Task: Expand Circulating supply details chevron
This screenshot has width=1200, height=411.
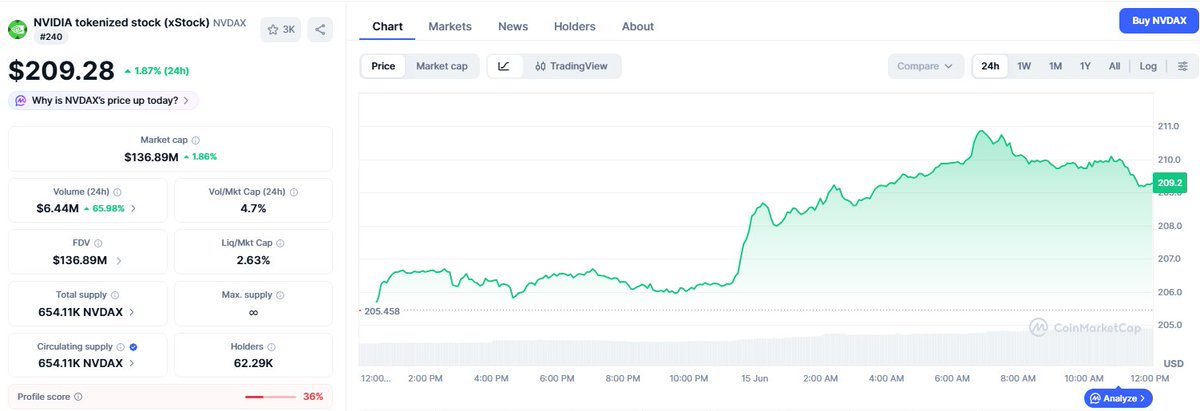Action: pyautogui.click(x=134, y=363)
